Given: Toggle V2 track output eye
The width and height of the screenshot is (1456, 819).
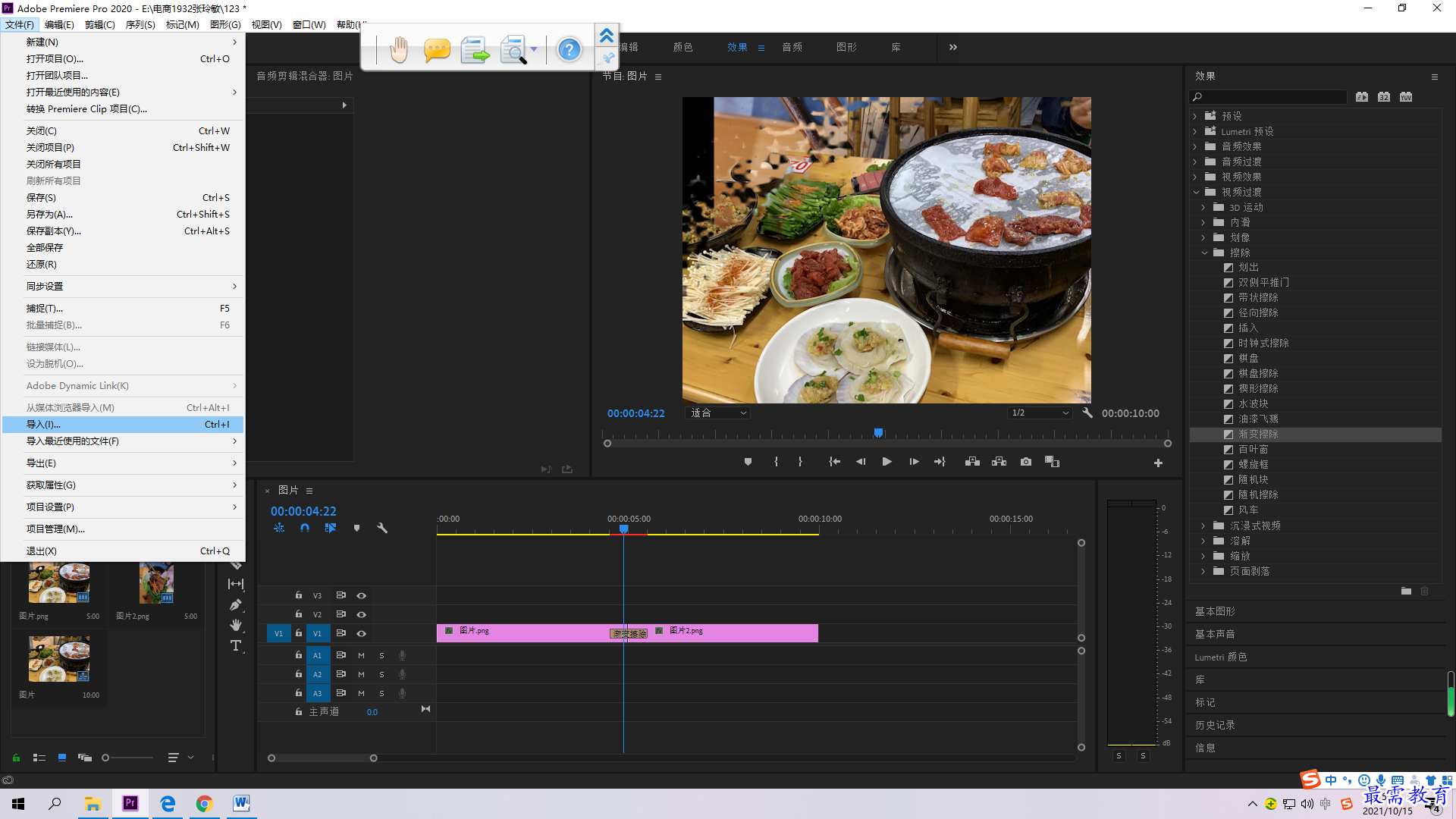Looking at the screenshot, I should [362, 614].
